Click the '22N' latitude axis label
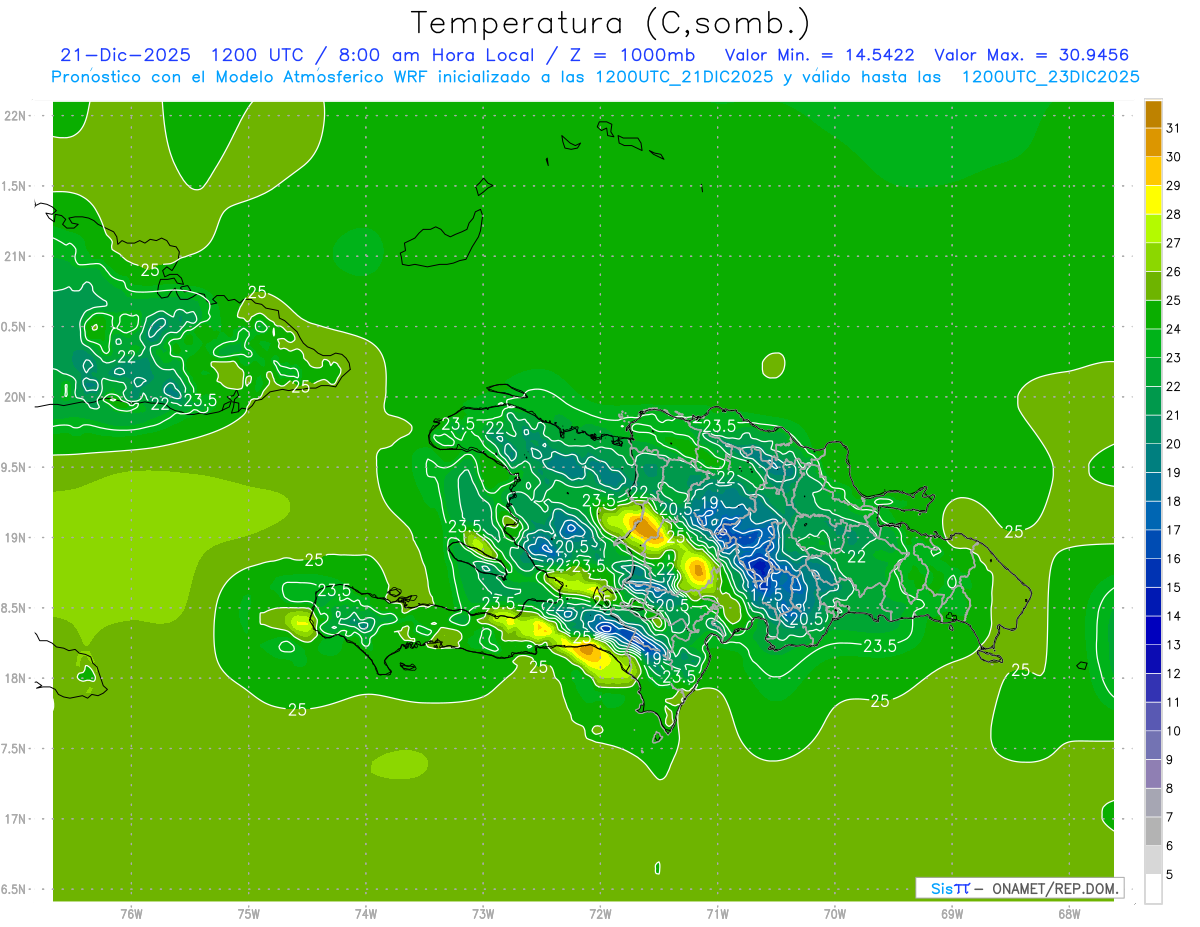1200x927 pixels. coord(15,116)
